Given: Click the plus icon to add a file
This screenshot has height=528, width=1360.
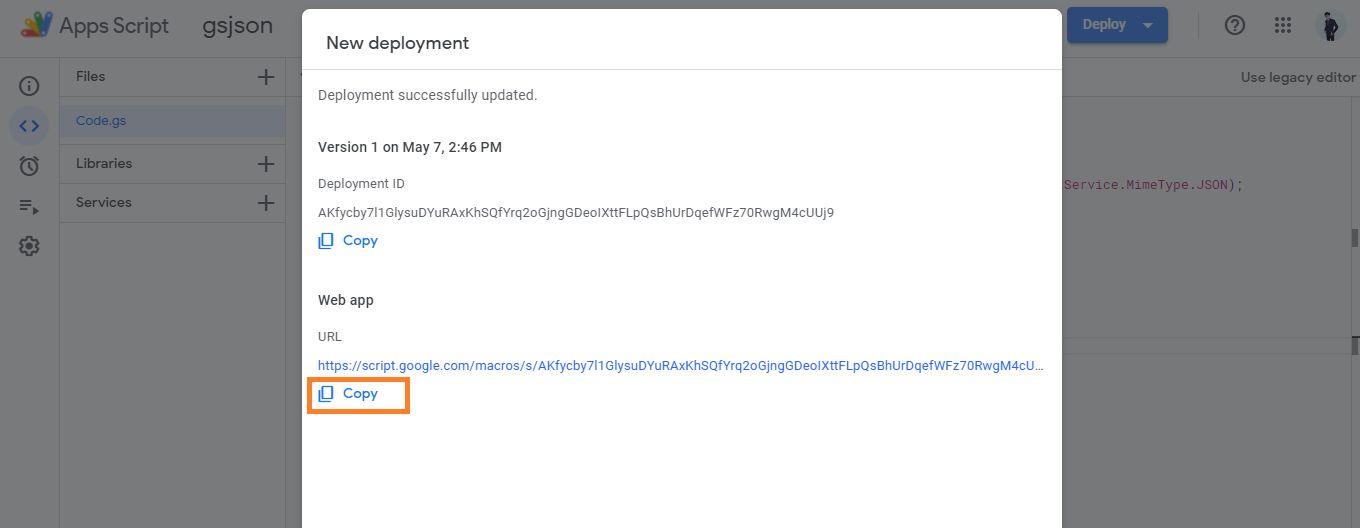Looking at the screenshot, I should tap(266, 77).
